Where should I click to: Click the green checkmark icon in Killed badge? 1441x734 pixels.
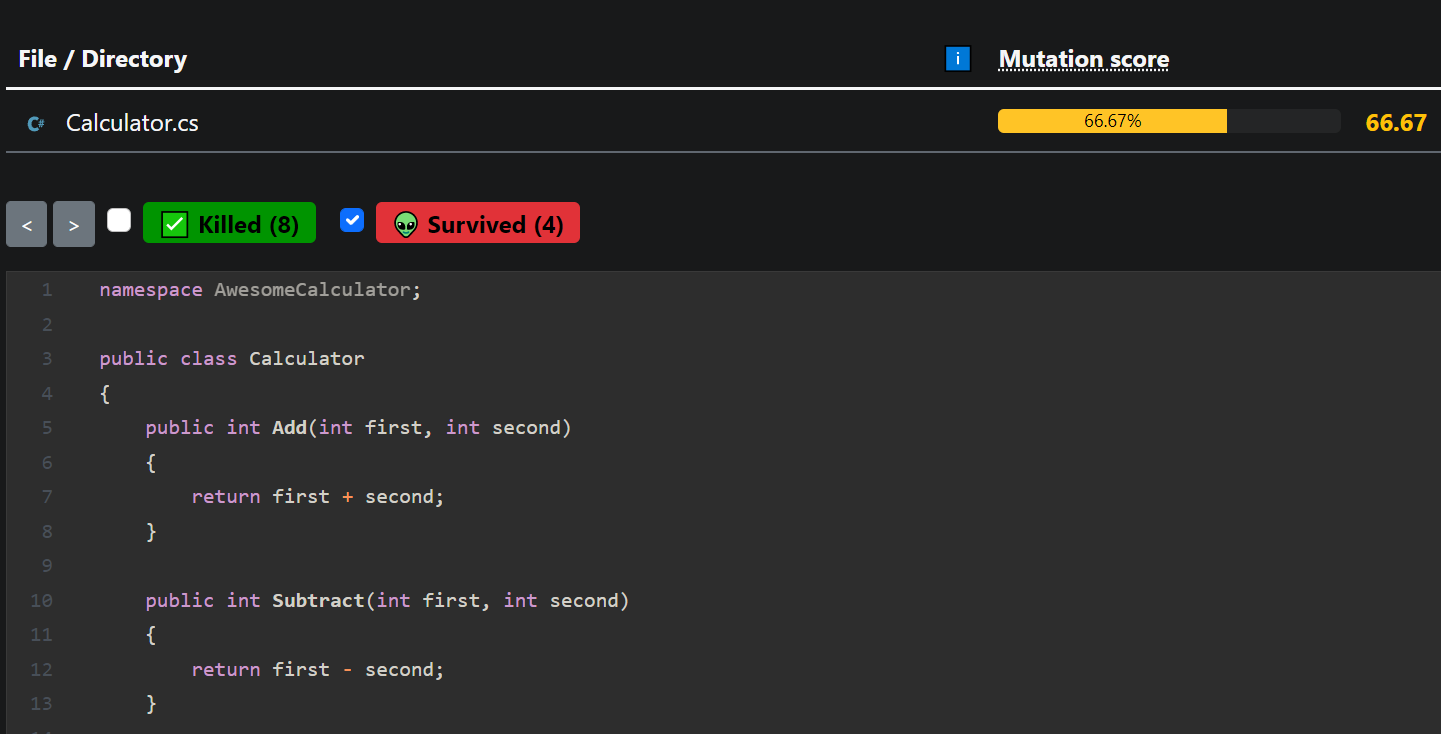[x=175, y=225]
